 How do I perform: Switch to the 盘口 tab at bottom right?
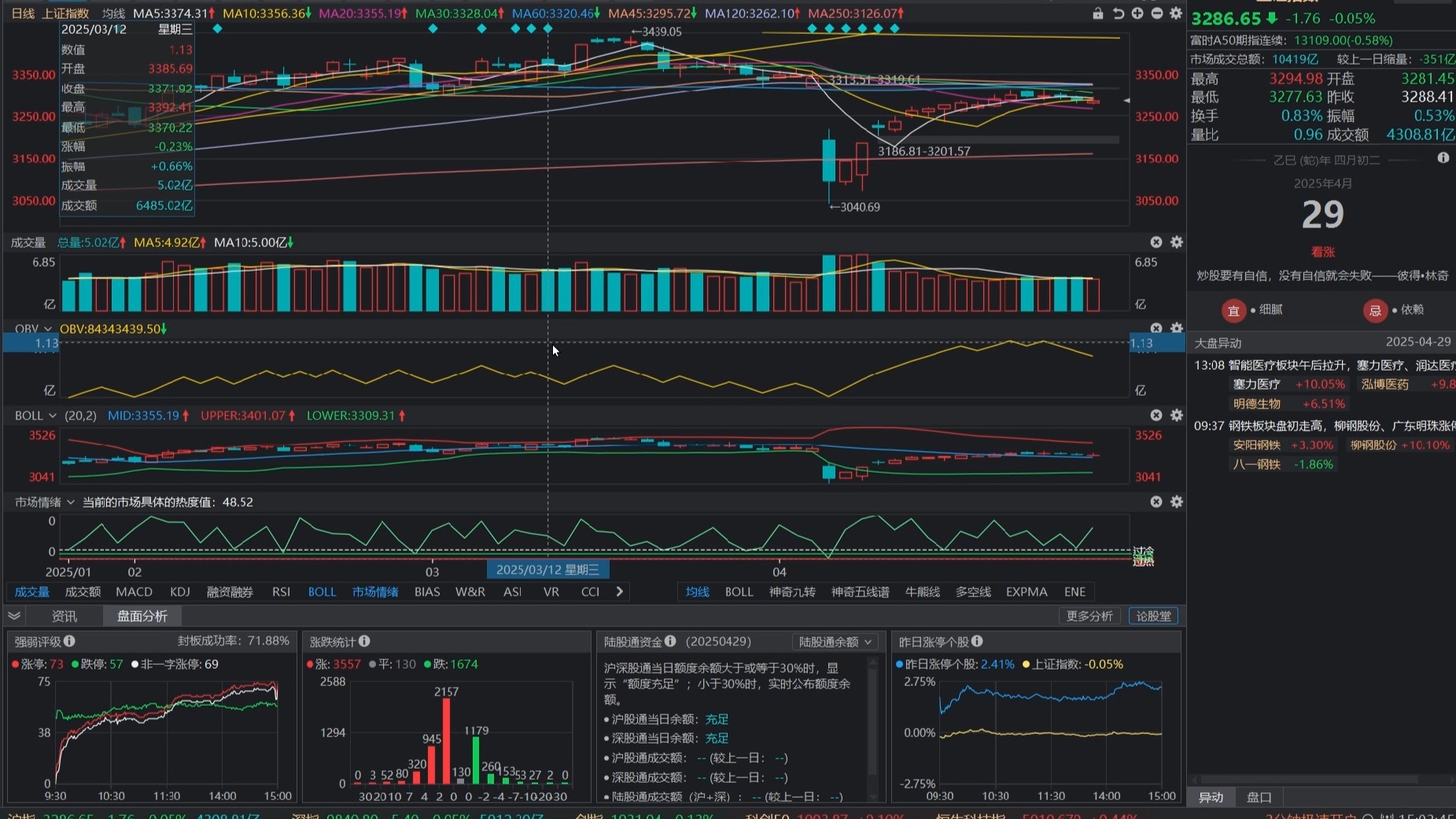pyautogui.click(x=1259, y=797)
